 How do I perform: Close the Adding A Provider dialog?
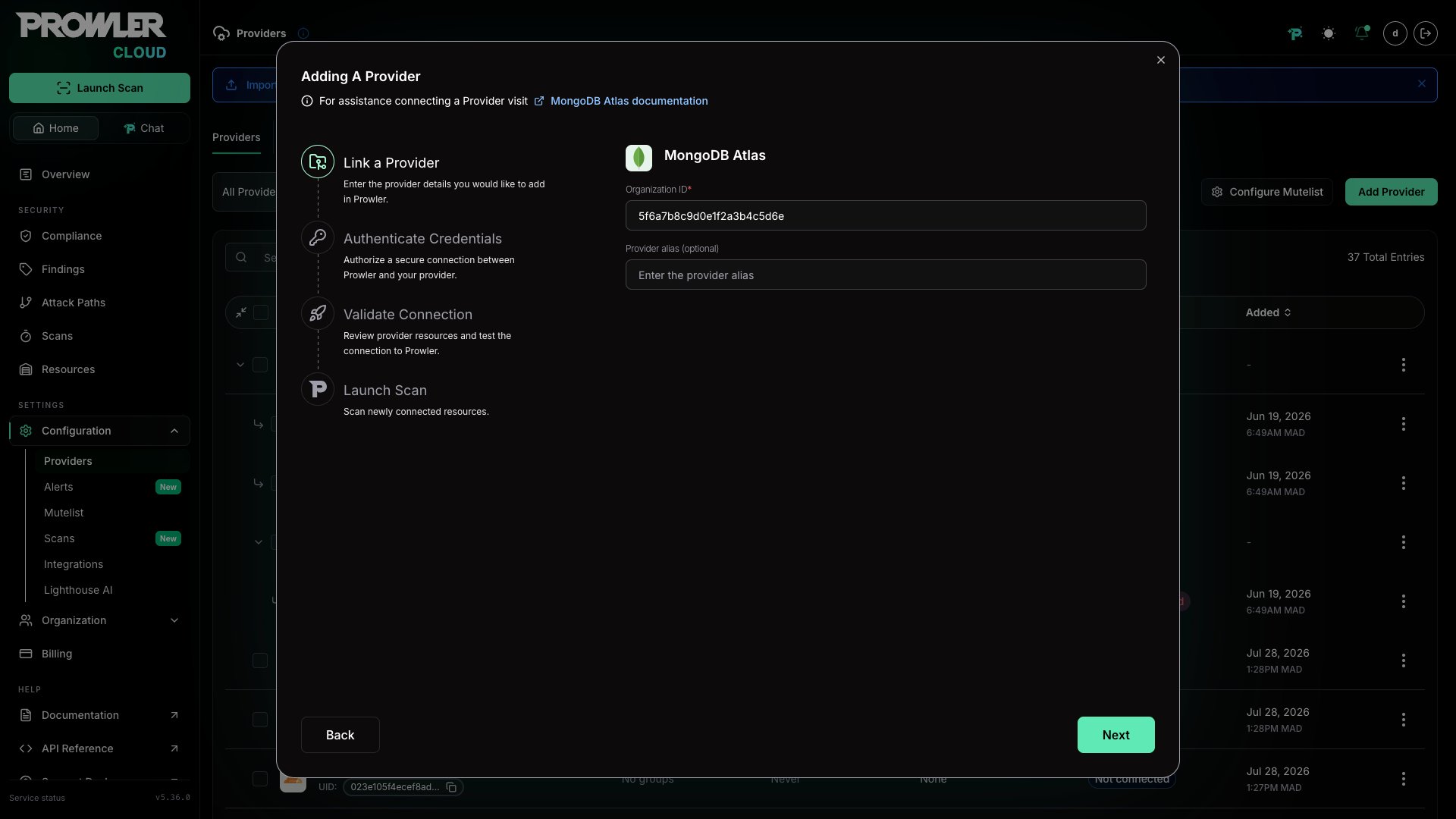tap(1160, 60)
